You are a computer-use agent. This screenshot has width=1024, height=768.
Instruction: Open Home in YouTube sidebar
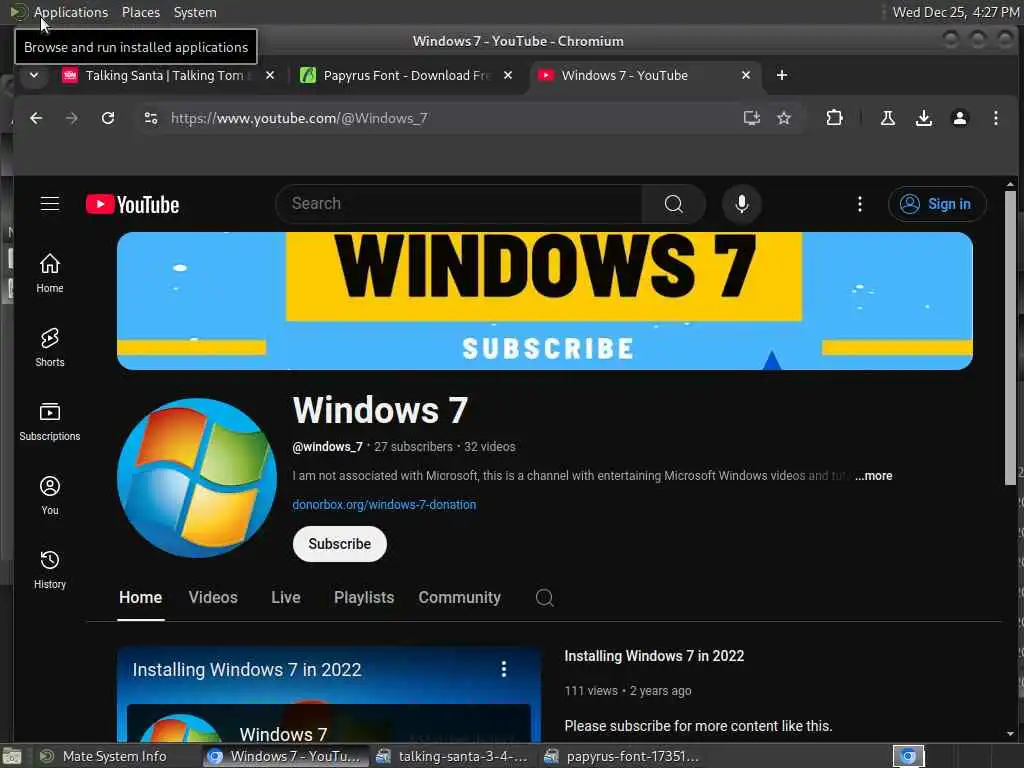pos(50,273)
